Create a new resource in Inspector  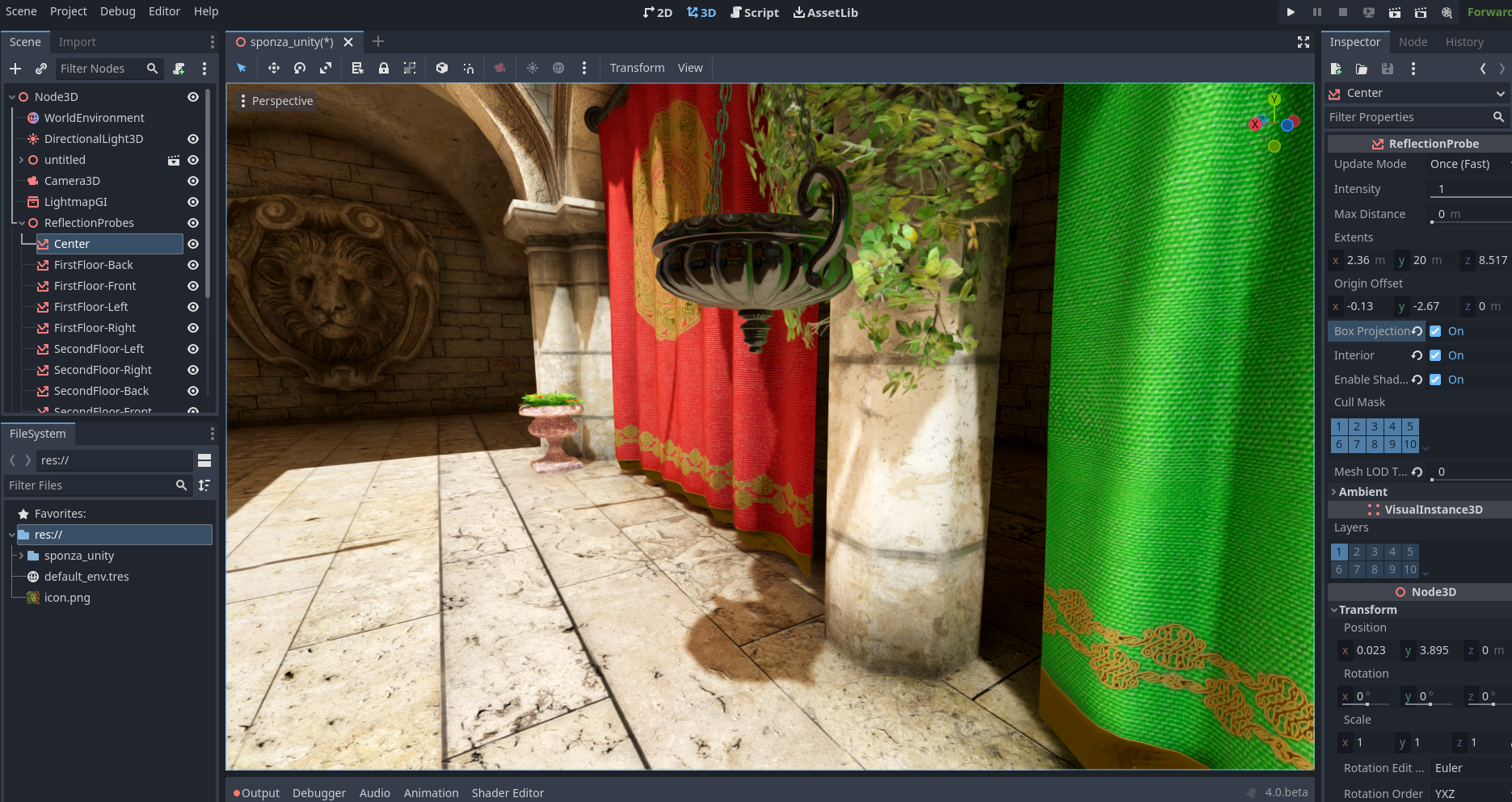(x=1336, y=69)
